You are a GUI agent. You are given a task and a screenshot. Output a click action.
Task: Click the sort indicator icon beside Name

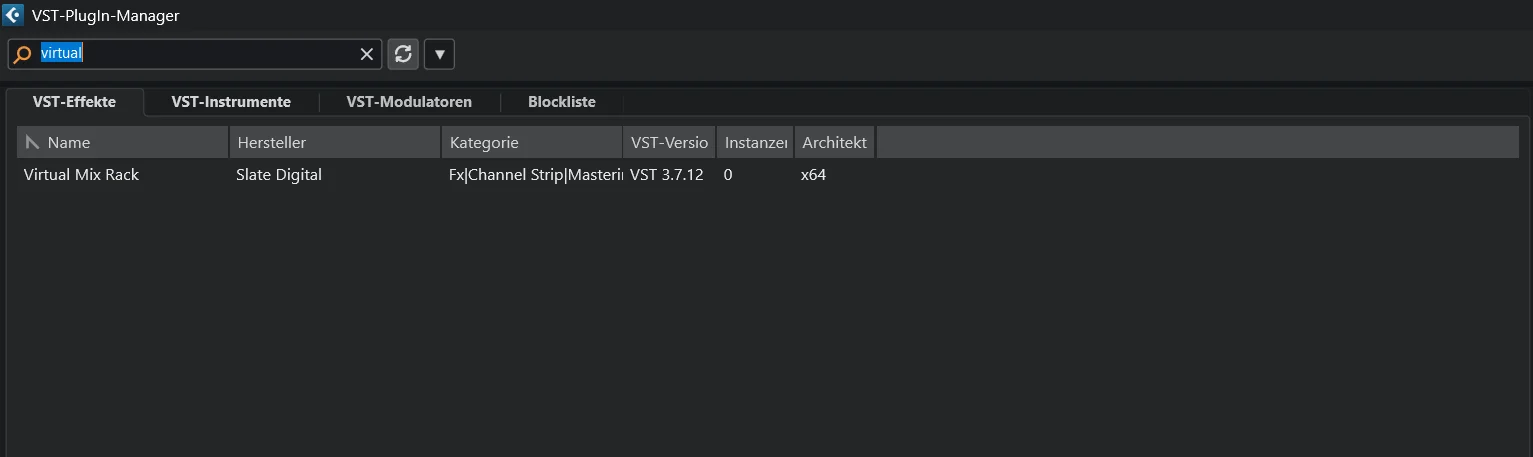pos(32,142)
